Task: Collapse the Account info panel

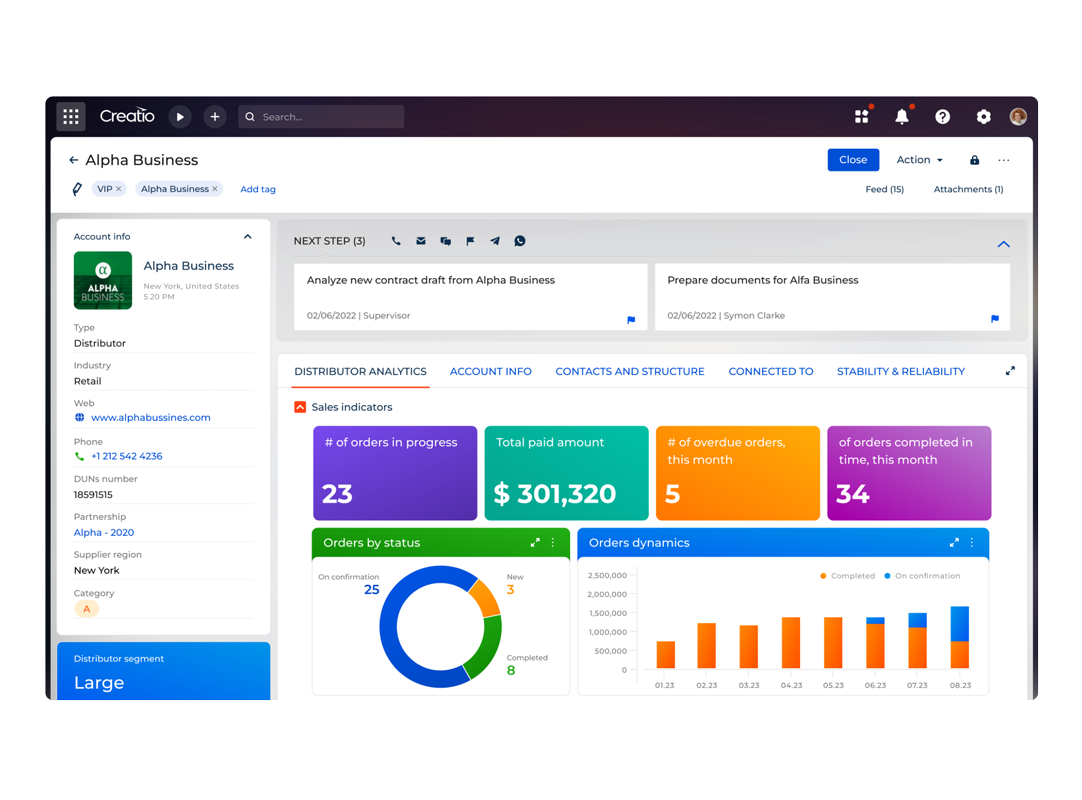Action: click(x=247, y=236)
